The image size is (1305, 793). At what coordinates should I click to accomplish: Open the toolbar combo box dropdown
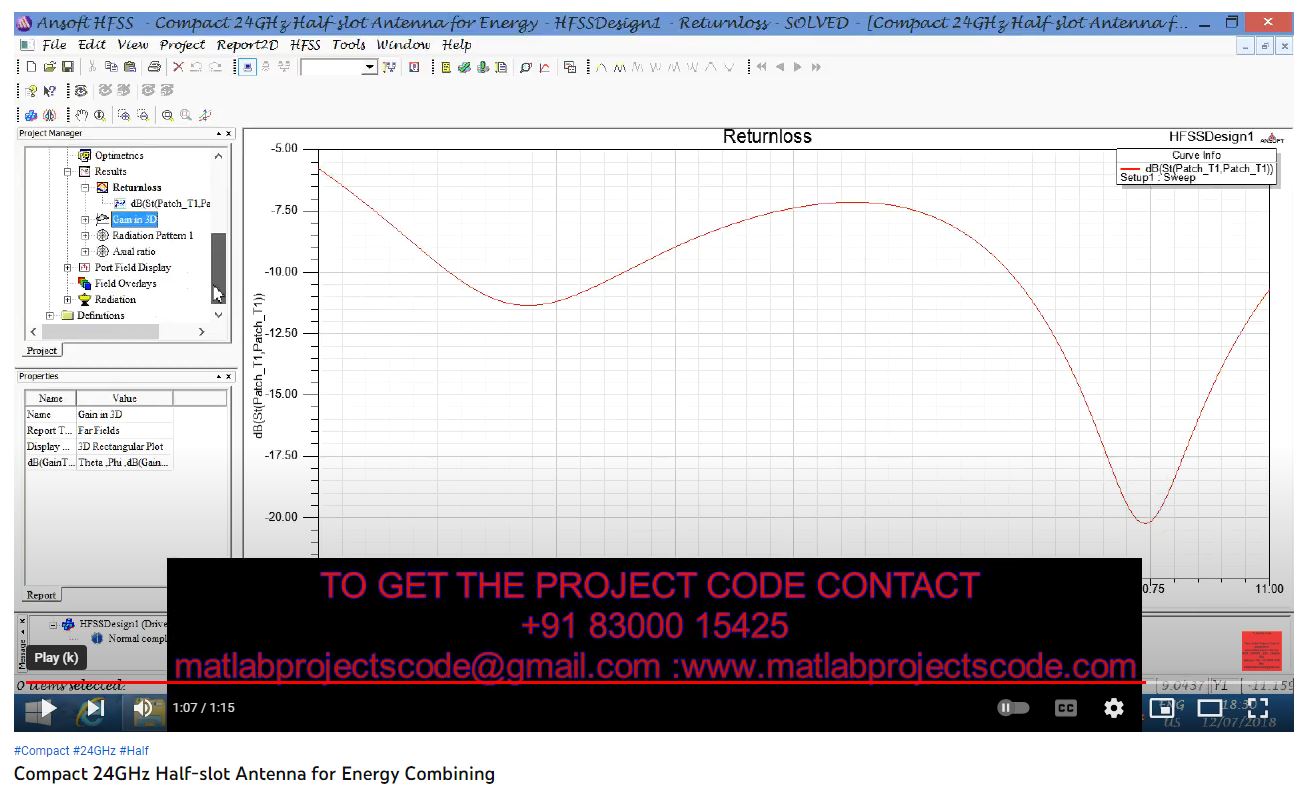coord(369,67)
